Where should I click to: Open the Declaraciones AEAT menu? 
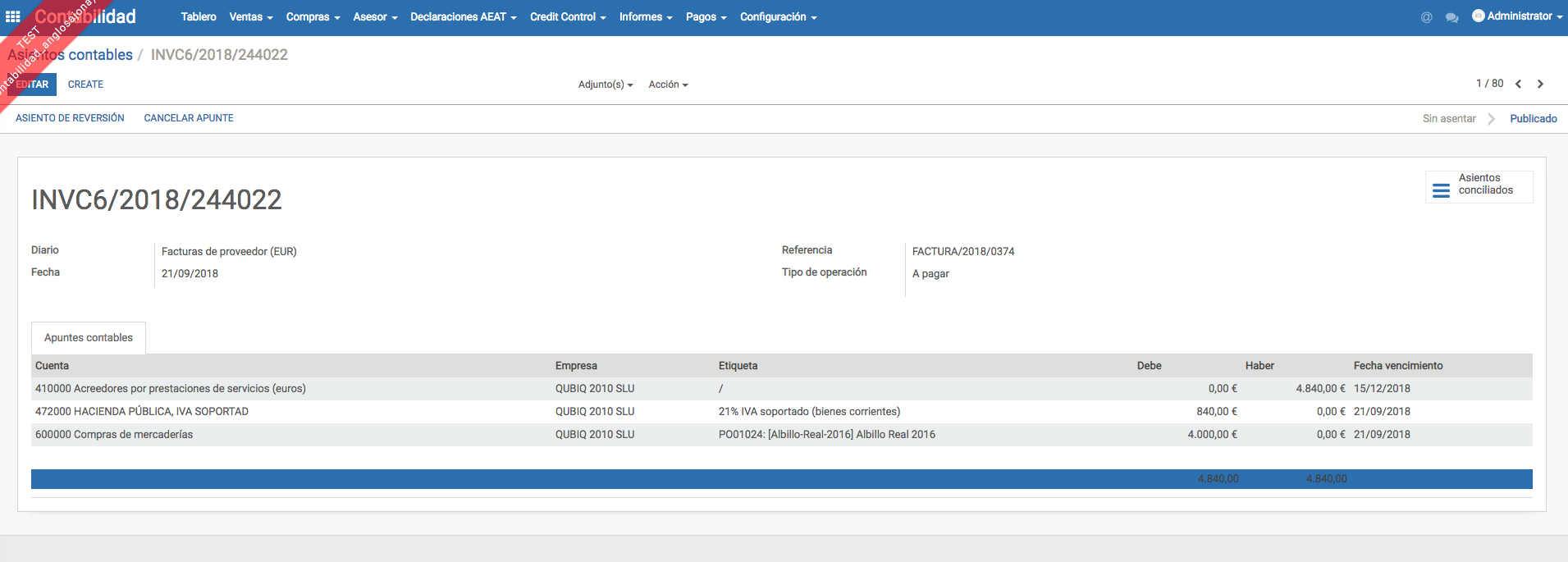[x=463, y=16]
